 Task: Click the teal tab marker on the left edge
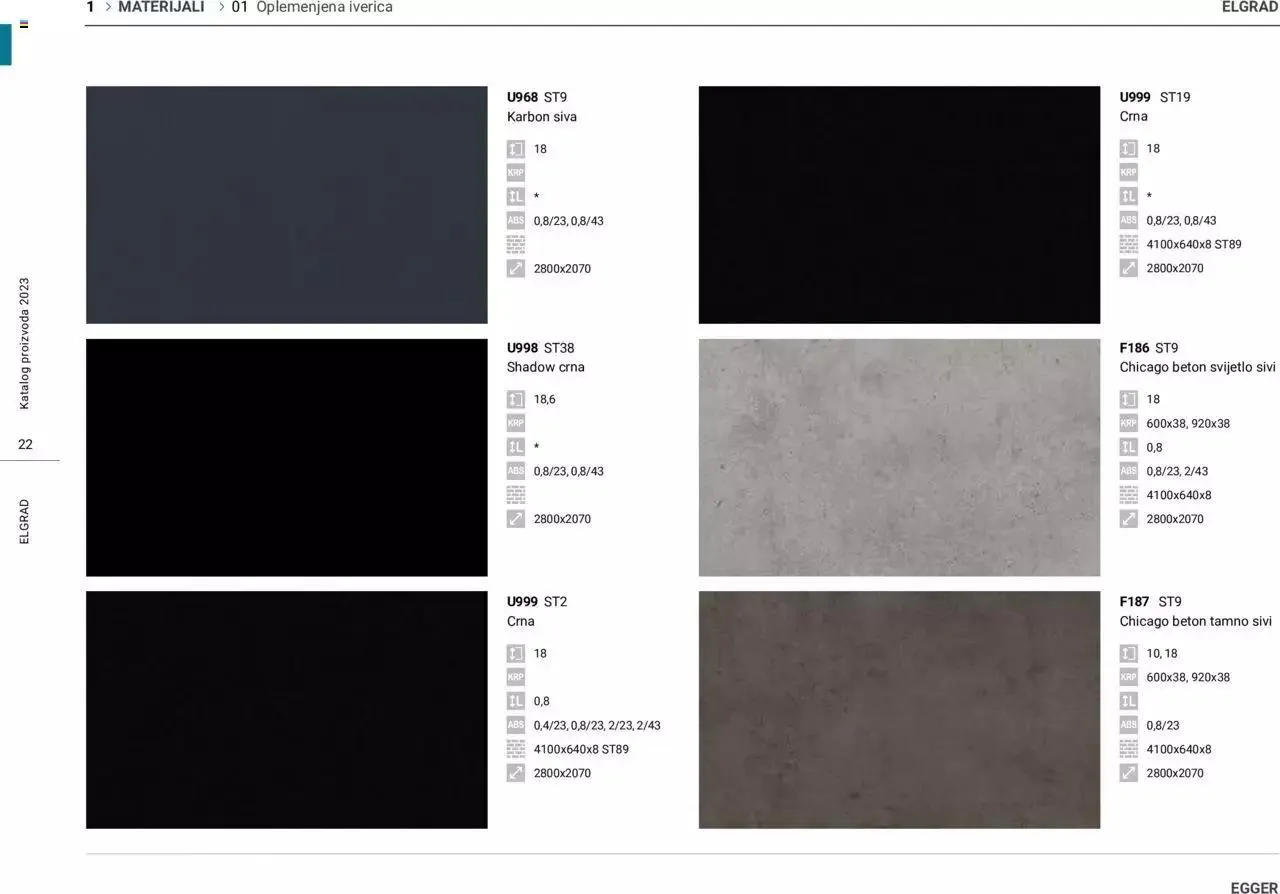pos(5,45)
